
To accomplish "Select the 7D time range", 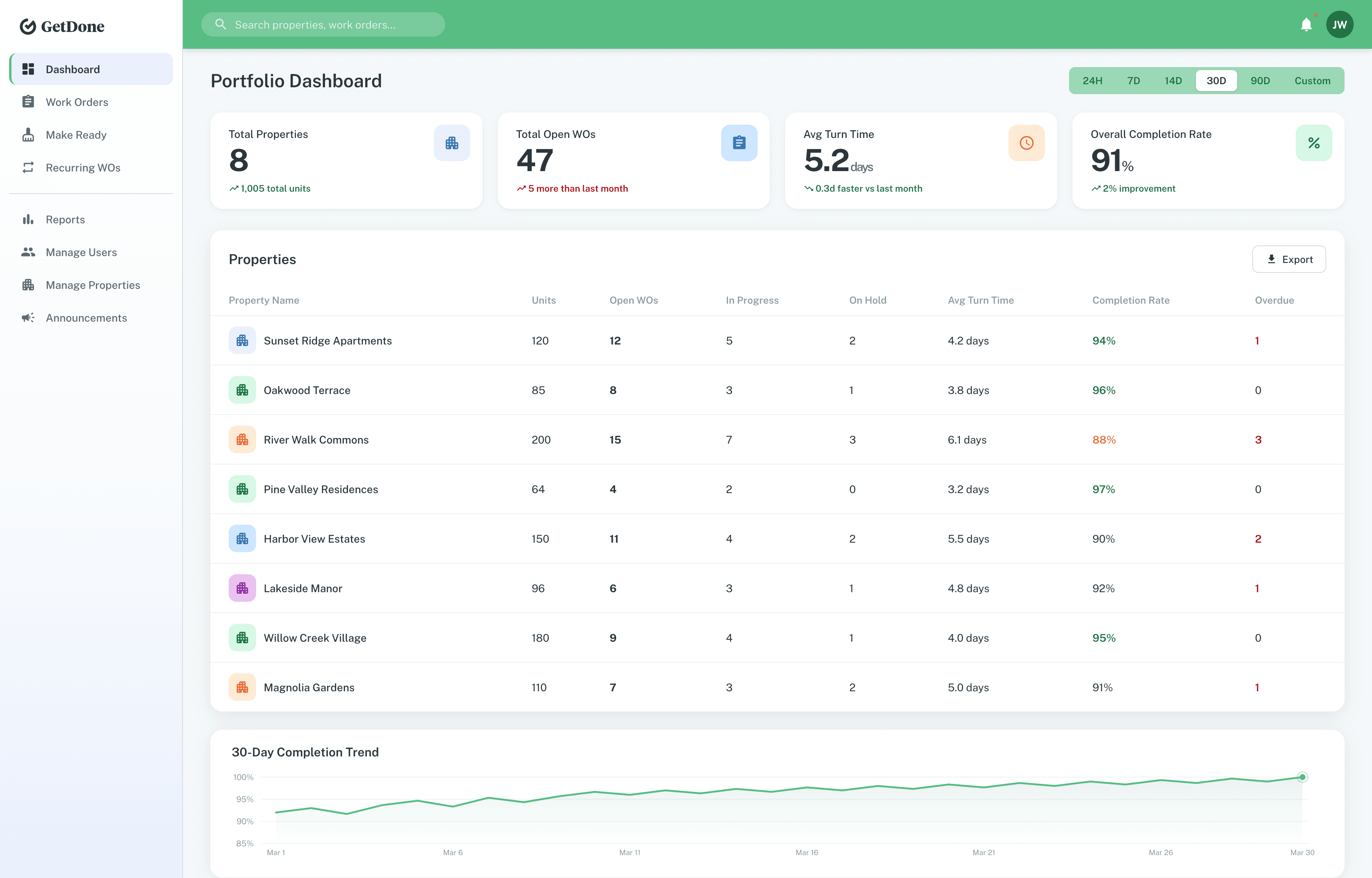I will (1133, 80).
